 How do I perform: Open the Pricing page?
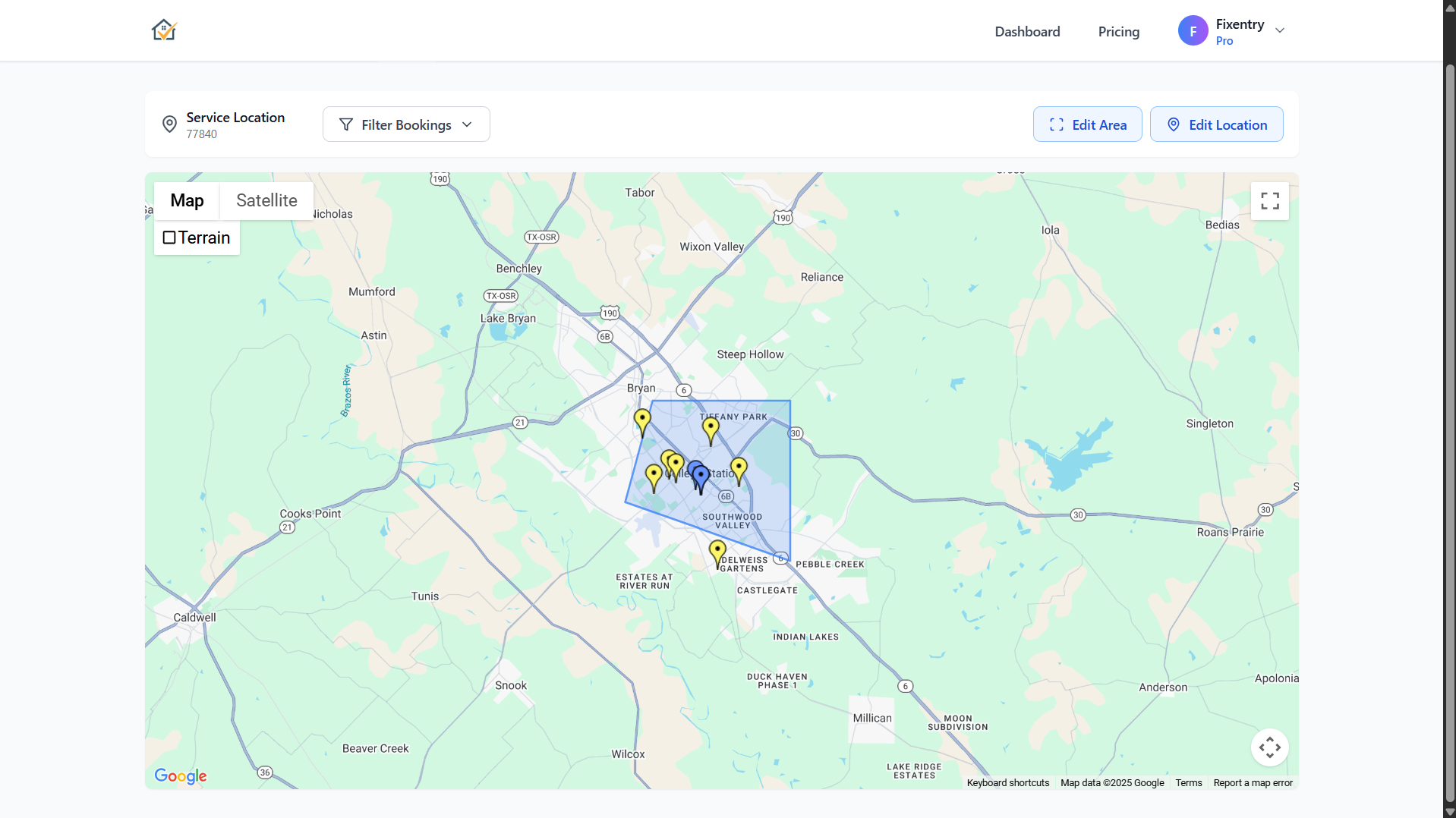pos(1118,31)
